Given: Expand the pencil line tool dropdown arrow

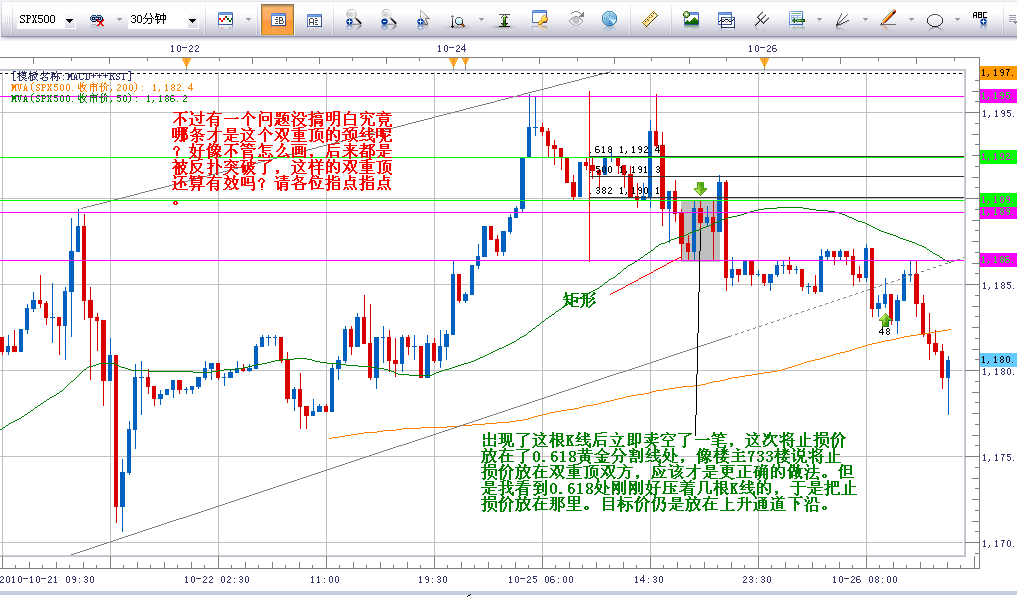Looking at the screenshot, I should coord(911,20).
